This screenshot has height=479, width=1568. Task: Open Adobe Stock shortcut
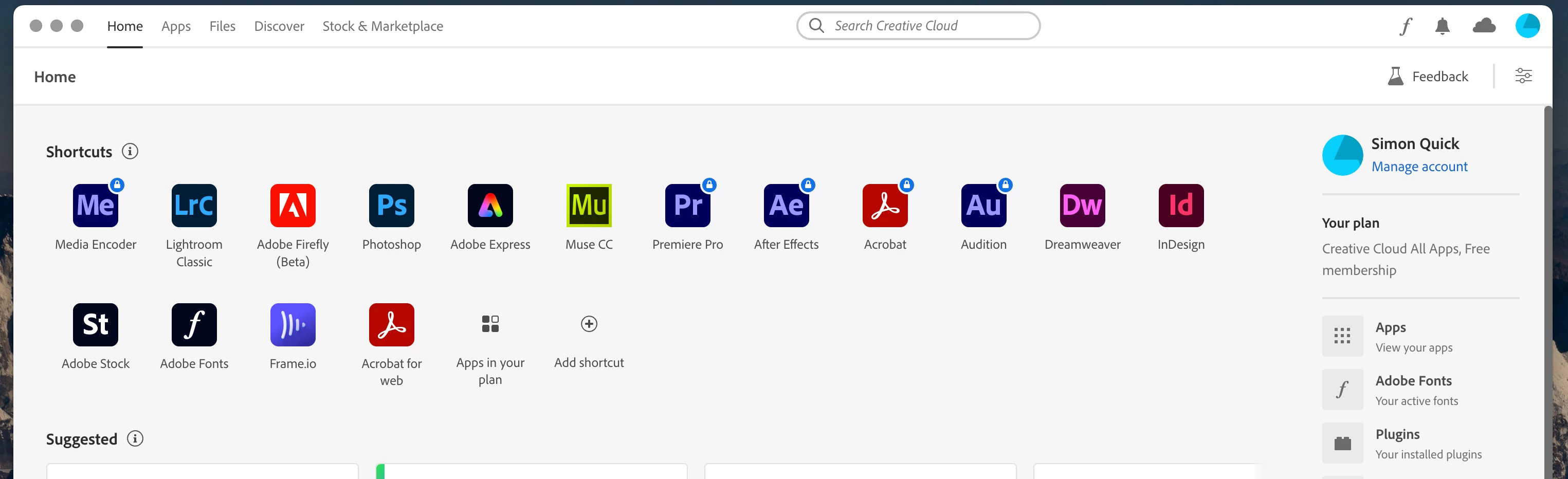click(96, 324)
